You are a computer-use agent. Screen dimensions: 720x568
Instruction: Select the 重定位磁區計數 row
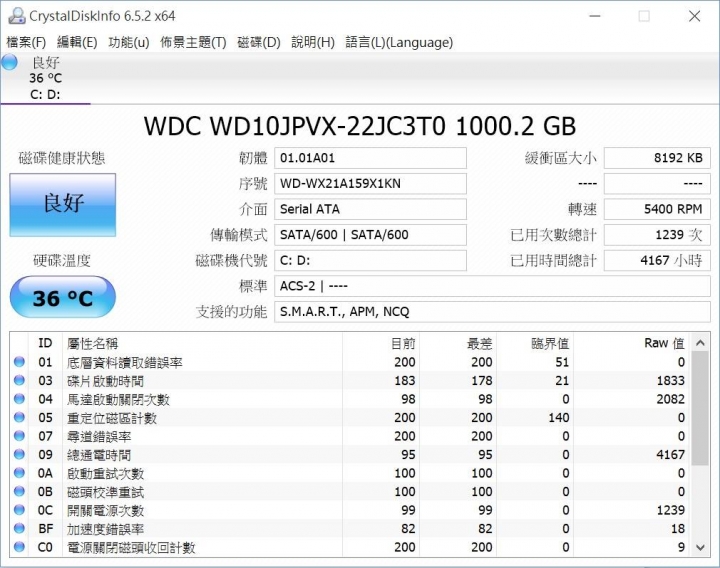coord(351,417)
